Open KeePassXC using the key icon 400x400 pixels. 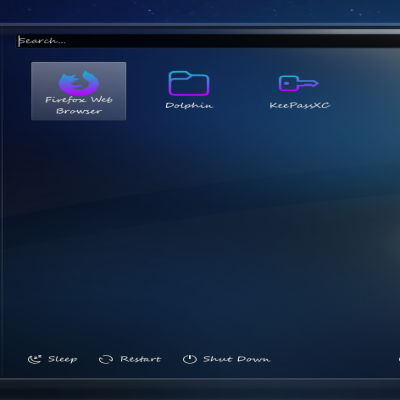coord(299,83)
